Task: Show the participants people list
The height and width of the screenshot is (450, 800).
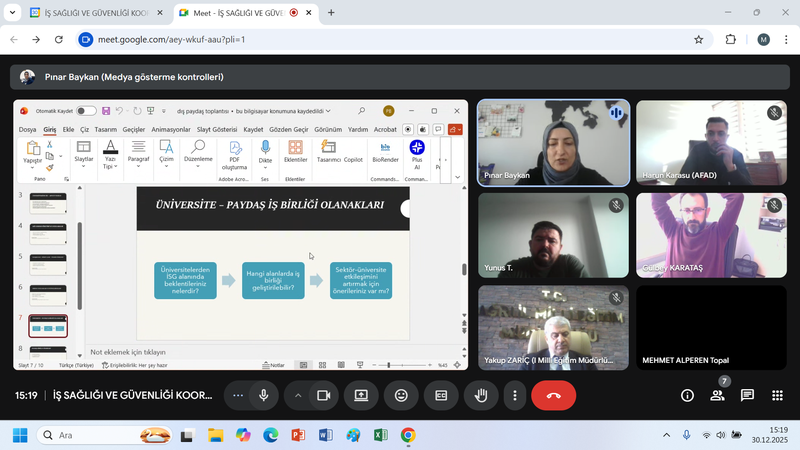Action: 717,395
